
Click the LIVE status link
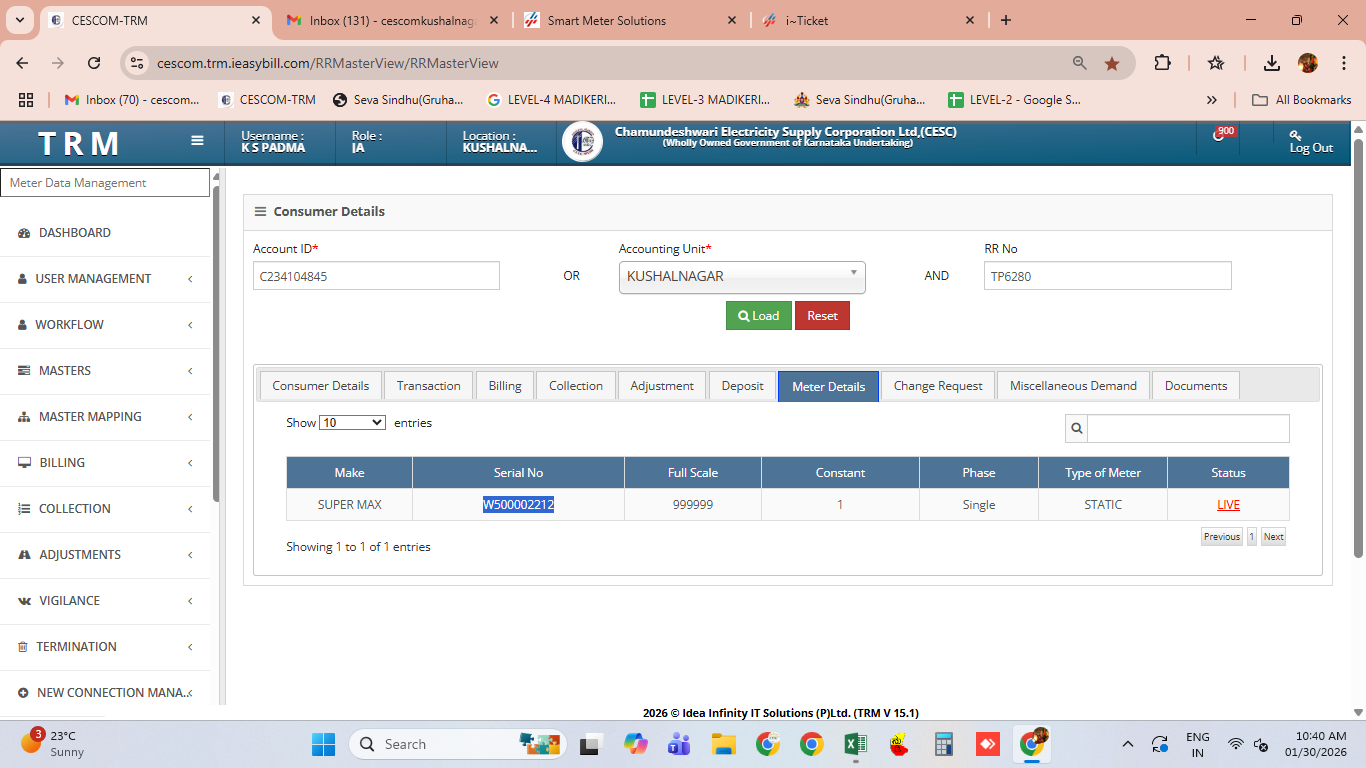pyautogui.click(x=1228, y=505)
